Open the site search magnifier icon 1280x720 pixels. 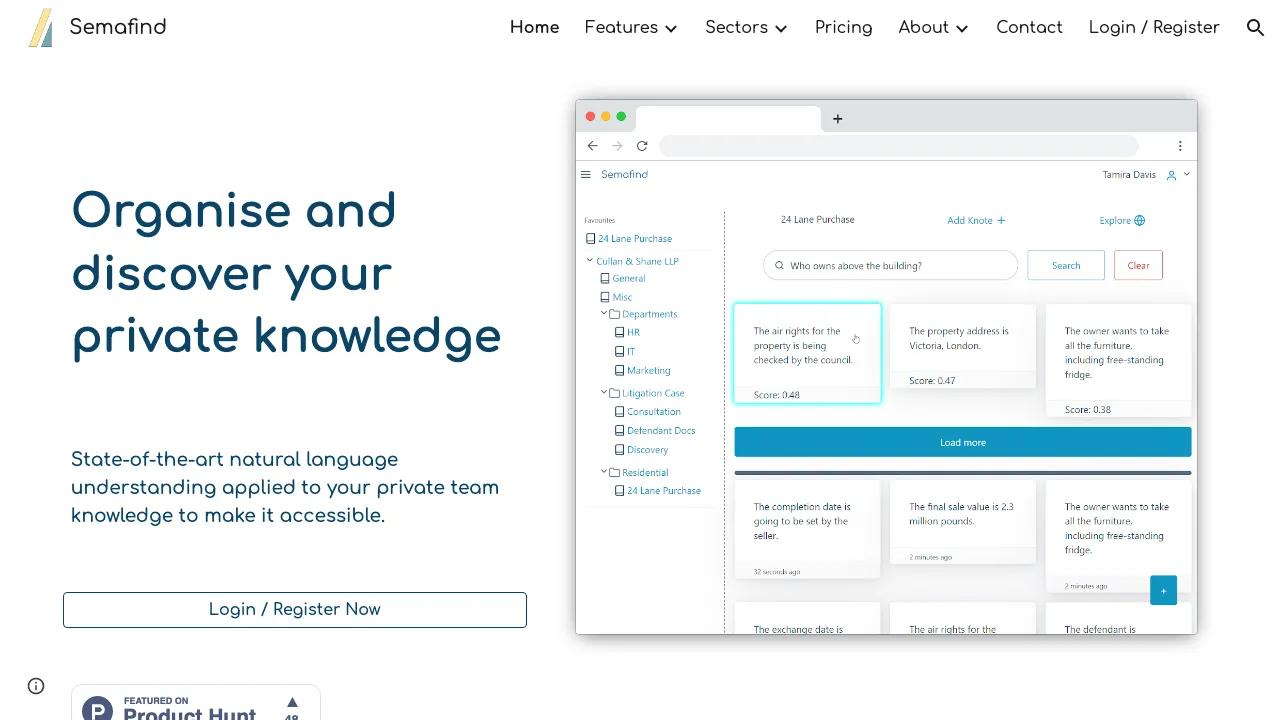click(1255, 28)
